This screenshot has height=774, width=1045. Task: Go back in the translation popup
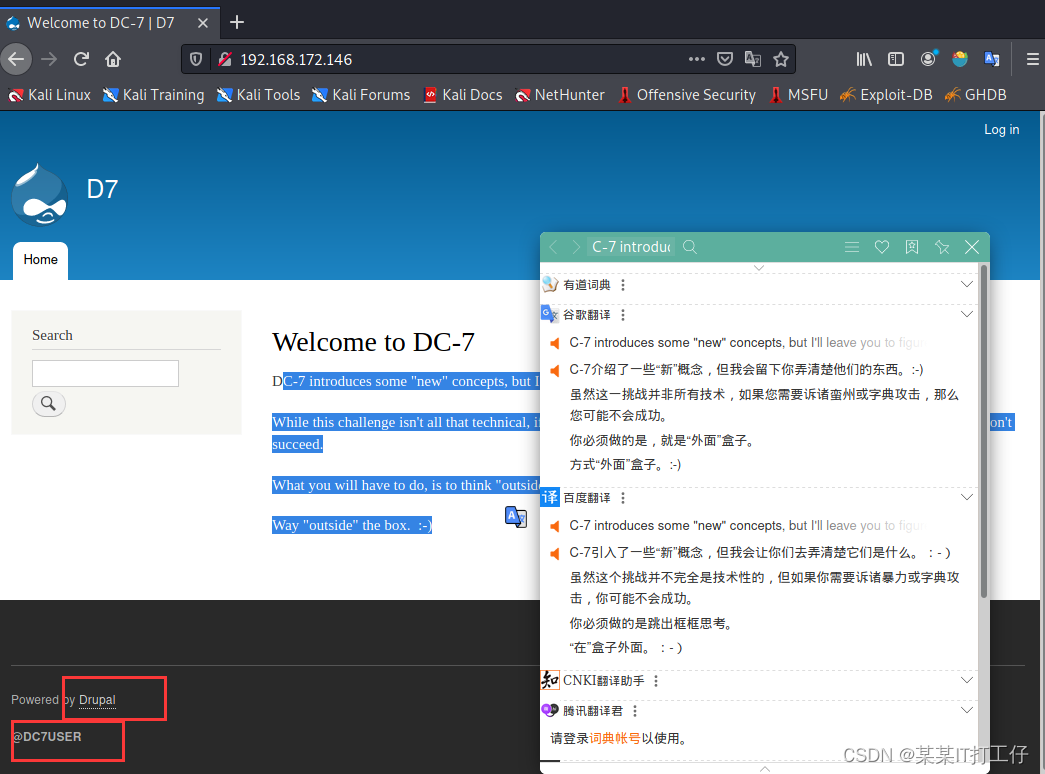553,247
